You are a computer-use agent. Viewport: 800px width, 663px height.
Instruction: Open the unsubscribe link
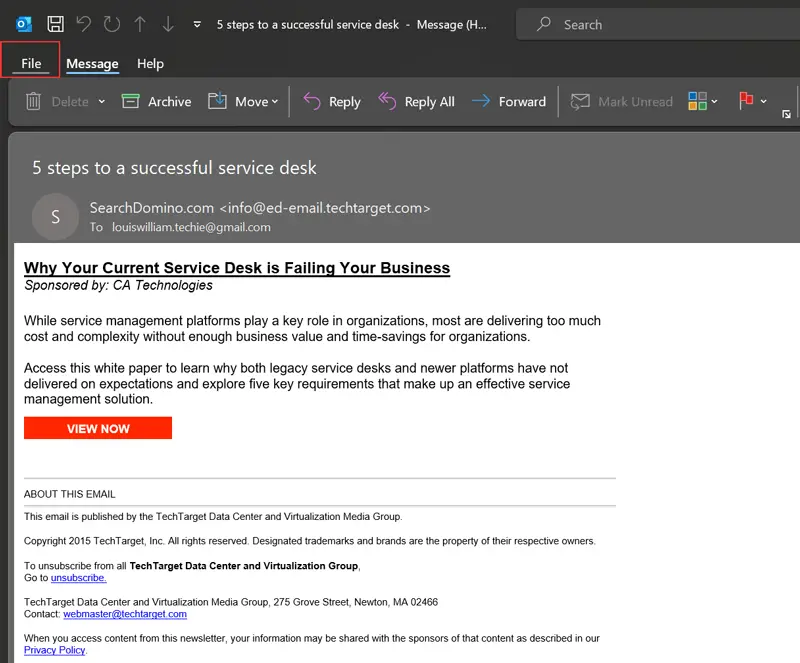click(78, 578)
